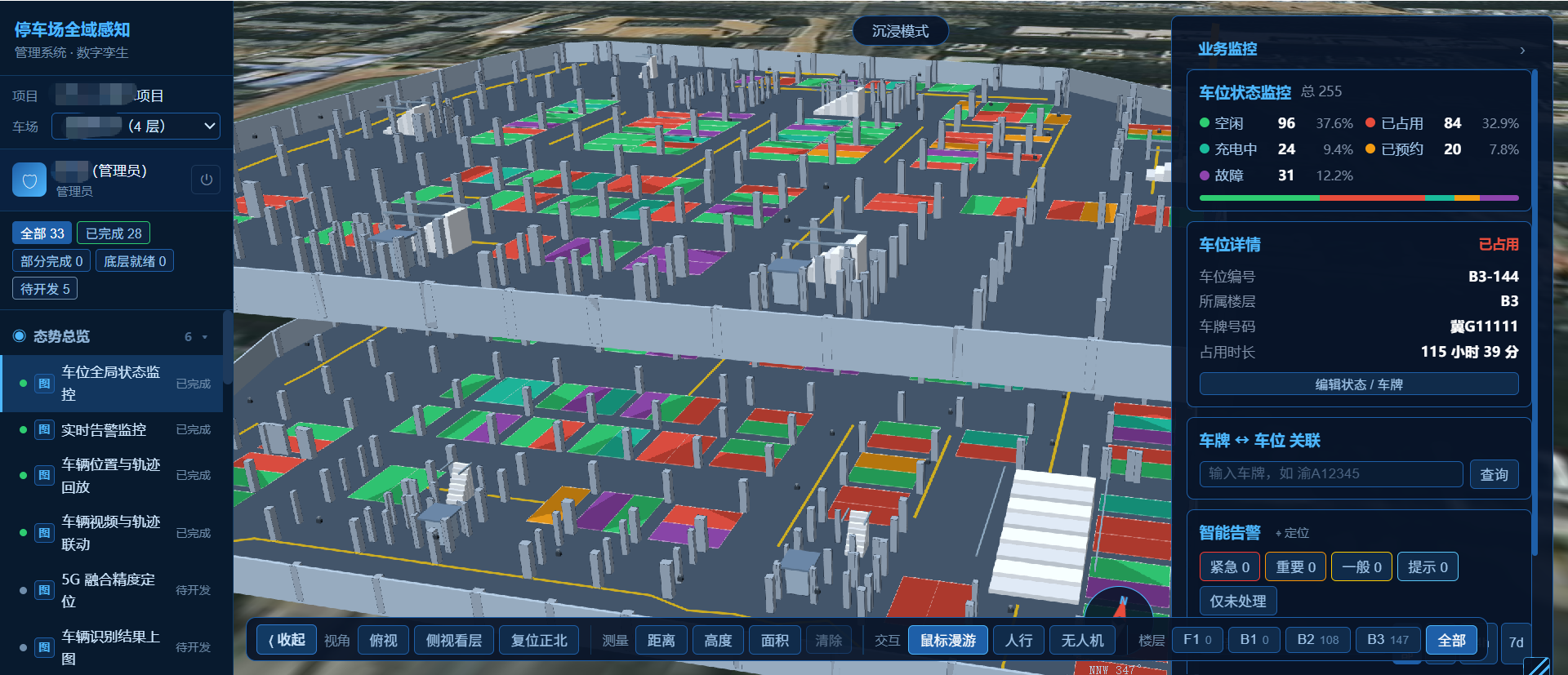Image resolution: width=1568 pixels, height=675 pixels.
Task: Click the power logout icon beside 管理员
Action: [206, 180]
